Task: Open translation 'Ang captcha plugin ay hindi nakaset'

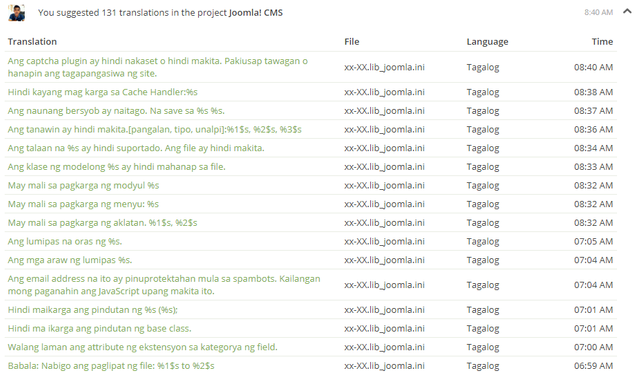Action: pyautogui.click(x=158, y=67)
